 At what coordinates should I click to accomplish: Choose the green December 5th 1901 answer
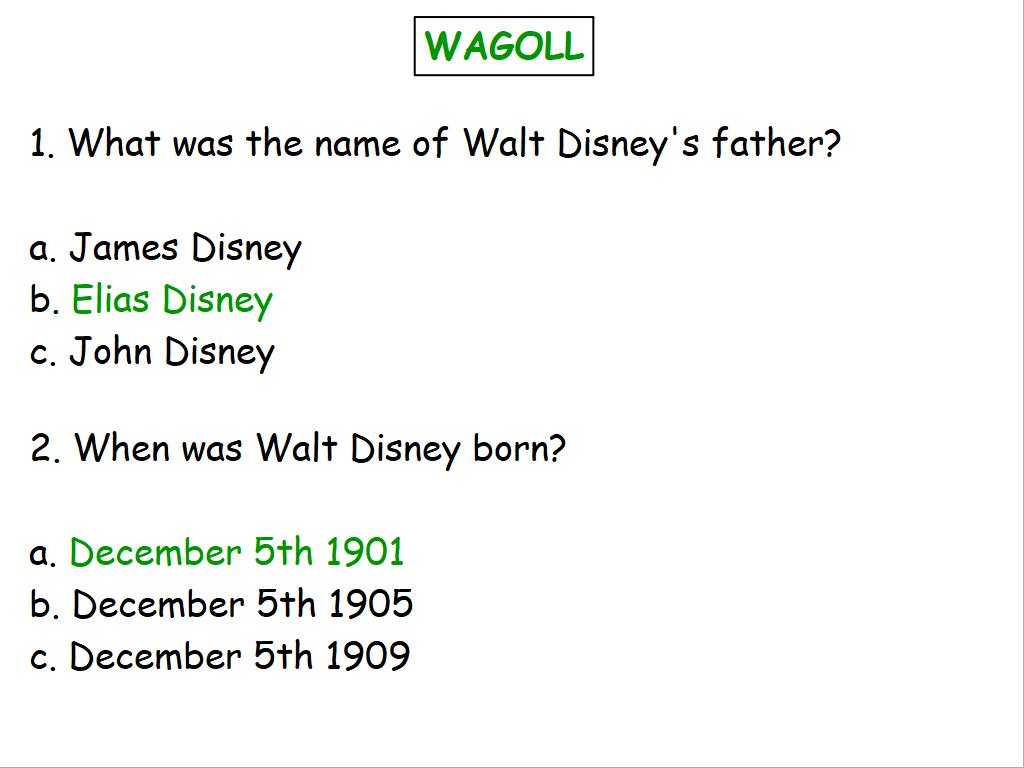[x=237, y=552]
